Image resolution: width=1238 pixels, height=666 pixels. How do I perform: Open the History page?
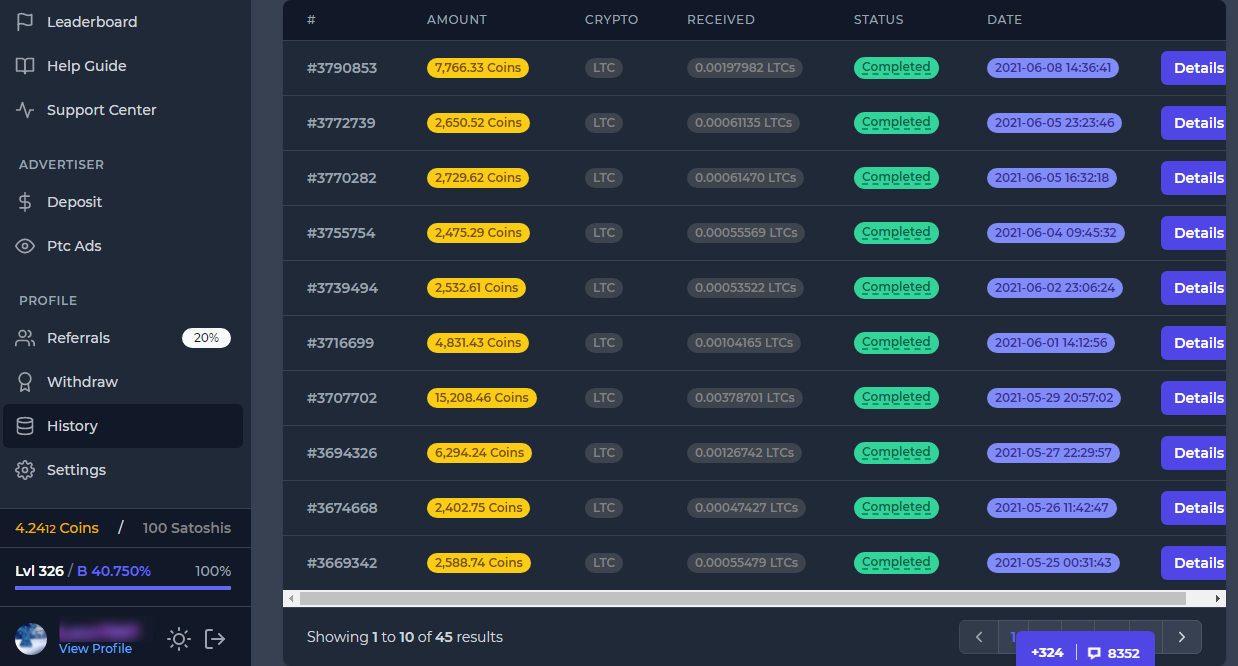[x=122, y=426]
